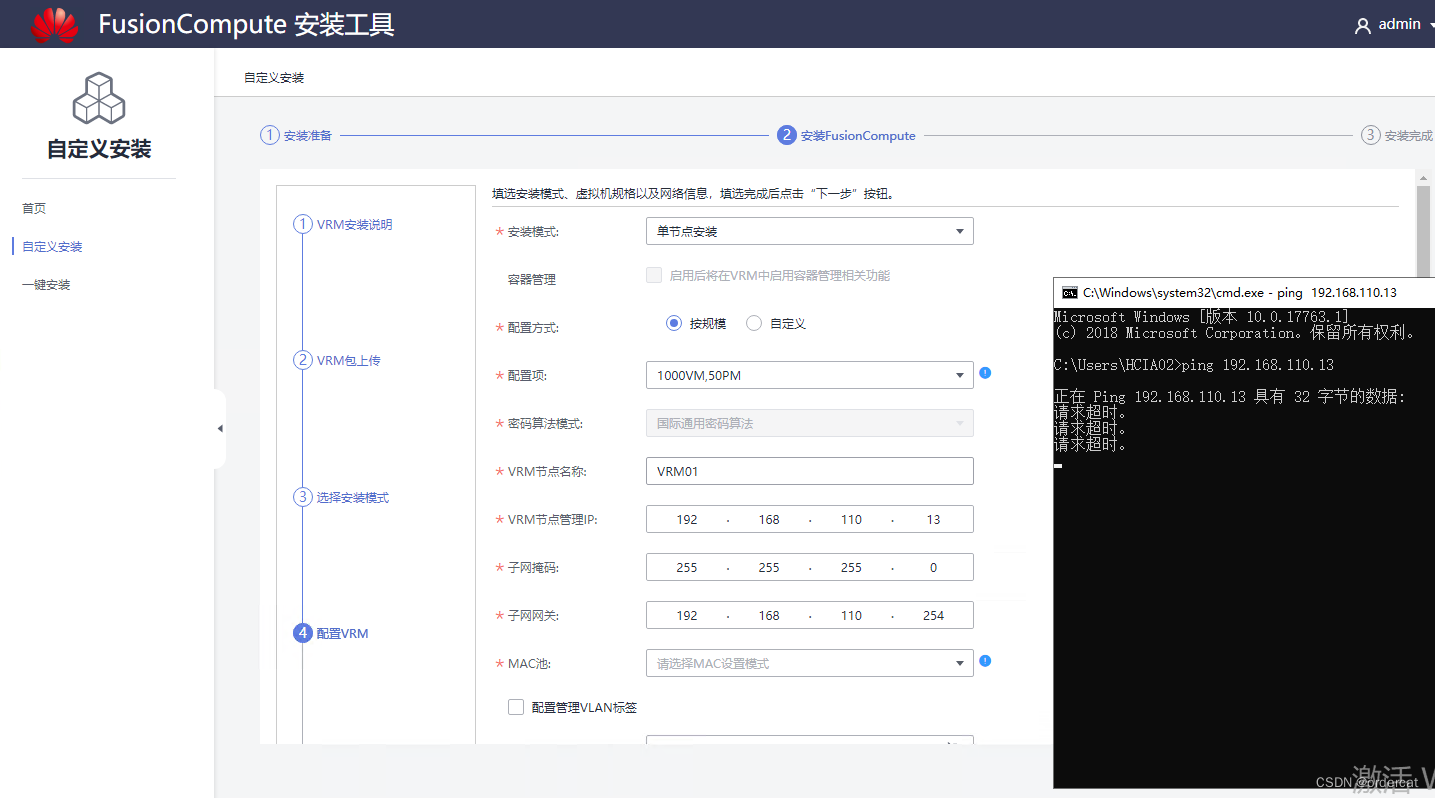Check 配置管理VLAN标签

(x=516, y=707)
